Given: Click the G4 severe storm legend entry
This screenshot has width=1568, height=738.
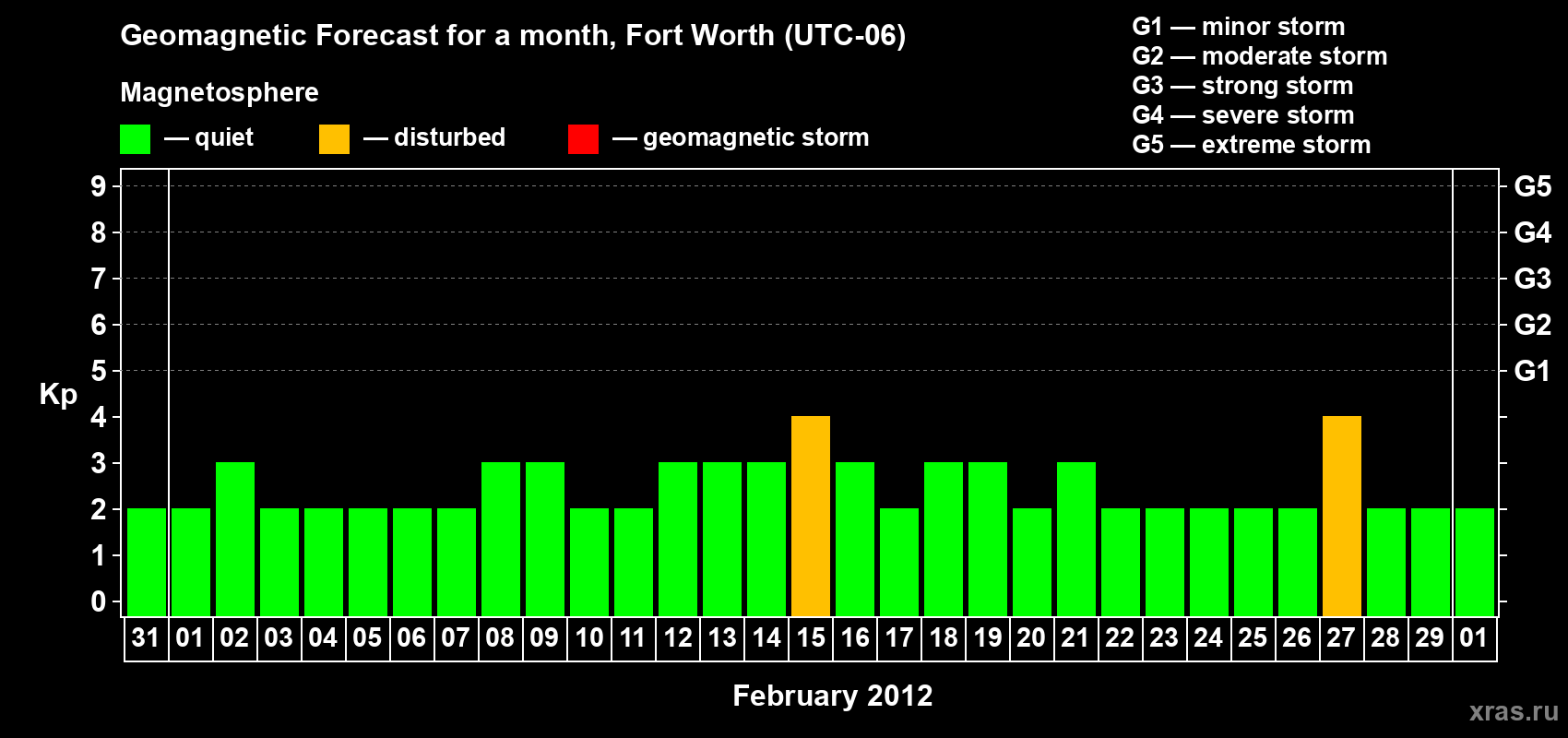Looking at the screenshot, I should (1243, 115).
